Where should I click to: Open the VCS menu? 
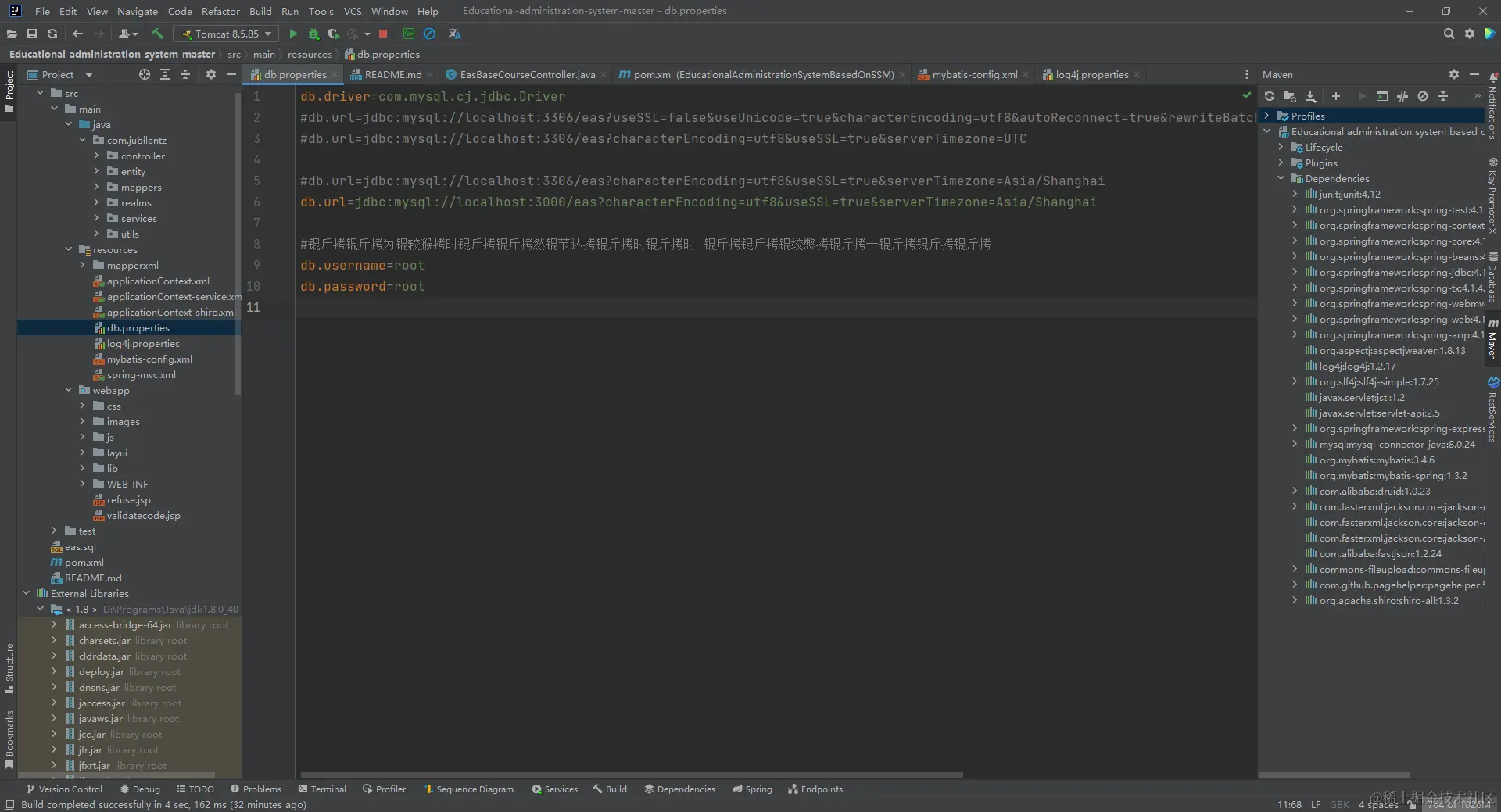click(x=353, y=11)
